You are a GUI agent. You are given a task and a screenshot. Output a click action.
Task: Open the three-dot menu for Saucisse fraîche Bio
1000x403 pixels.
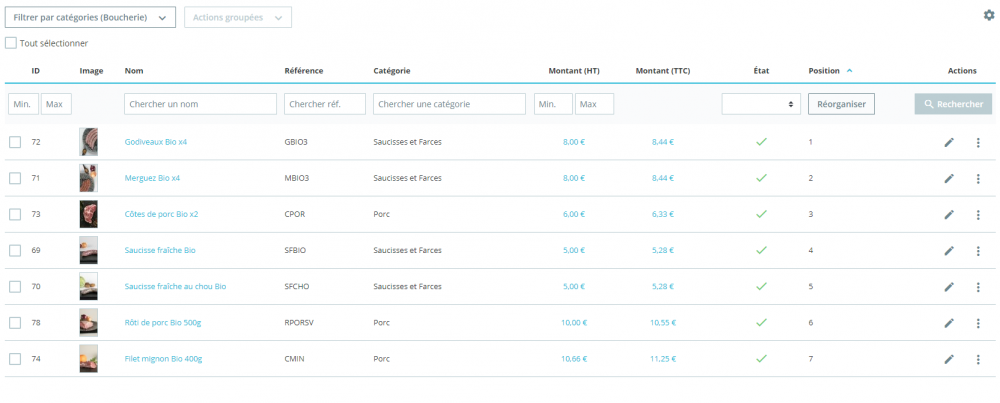[x=978, y=250]
